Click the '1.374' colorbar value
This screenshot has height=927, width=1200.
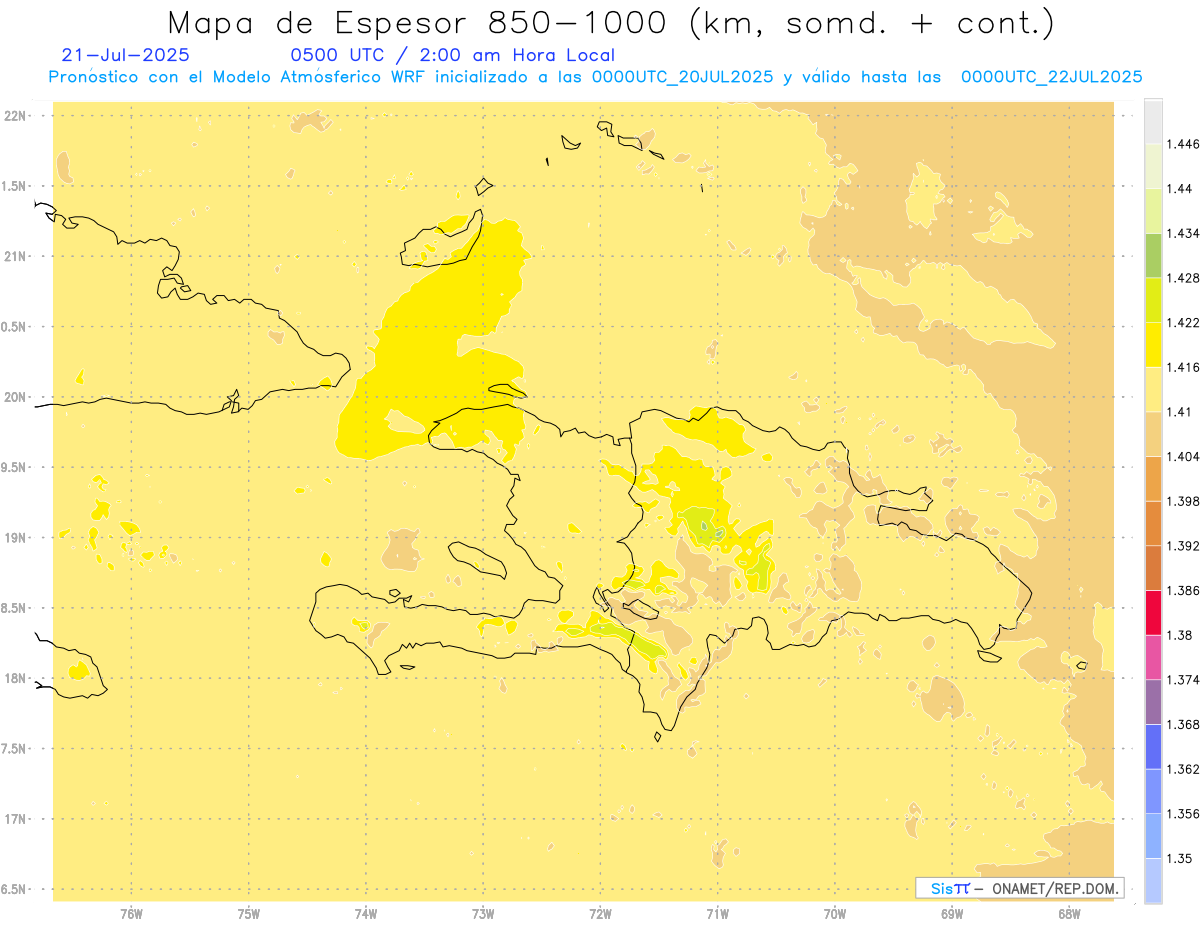[1184, 681]
